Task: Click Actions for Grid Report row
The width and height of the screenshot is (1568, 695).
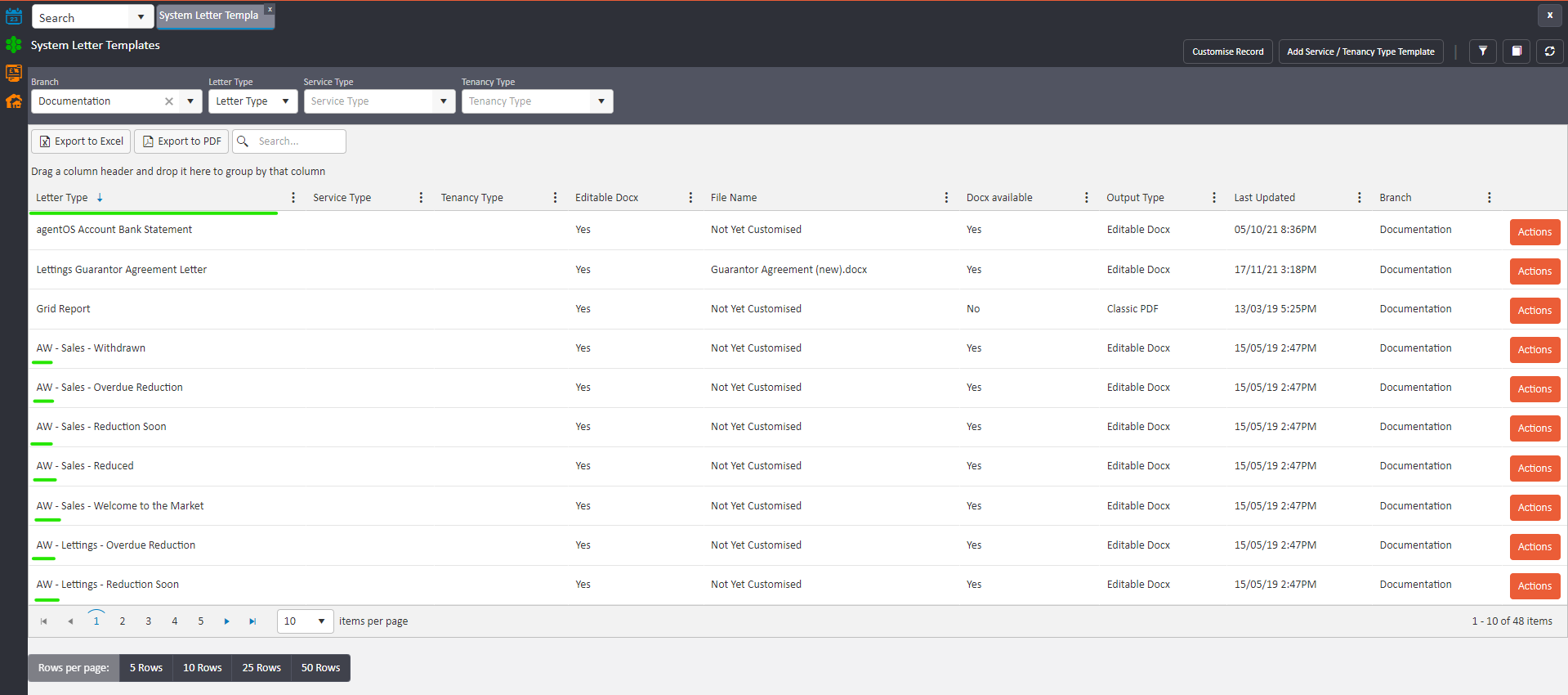Action: 1534,311
